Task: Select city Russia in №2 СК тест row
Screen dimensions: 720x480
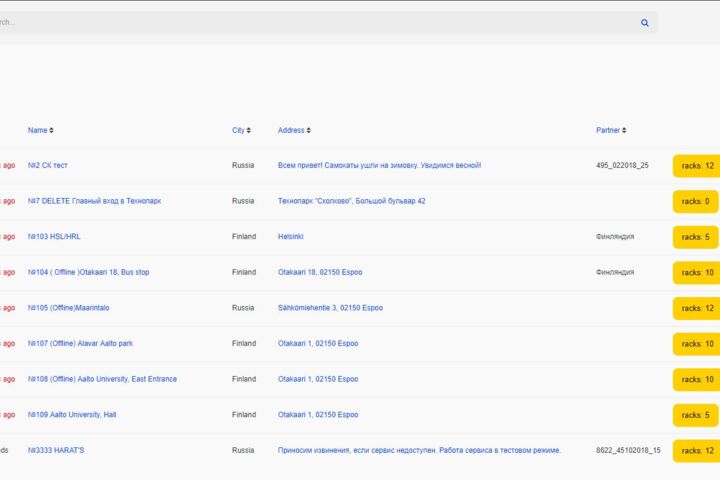Action: 243,165
